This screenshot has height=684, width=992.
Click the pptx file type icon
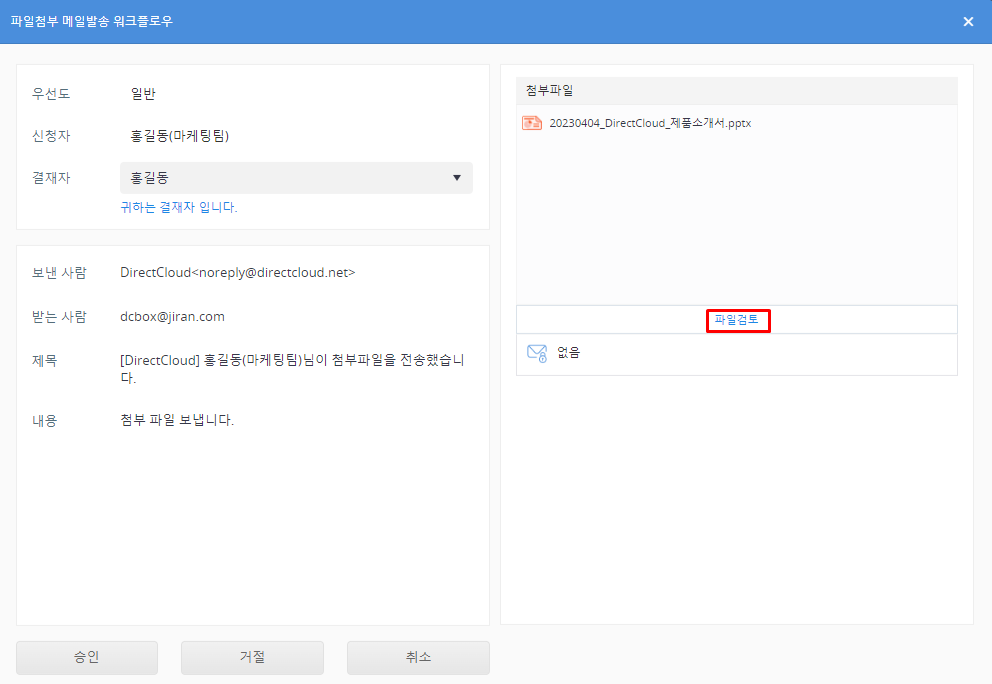(532, 123)
